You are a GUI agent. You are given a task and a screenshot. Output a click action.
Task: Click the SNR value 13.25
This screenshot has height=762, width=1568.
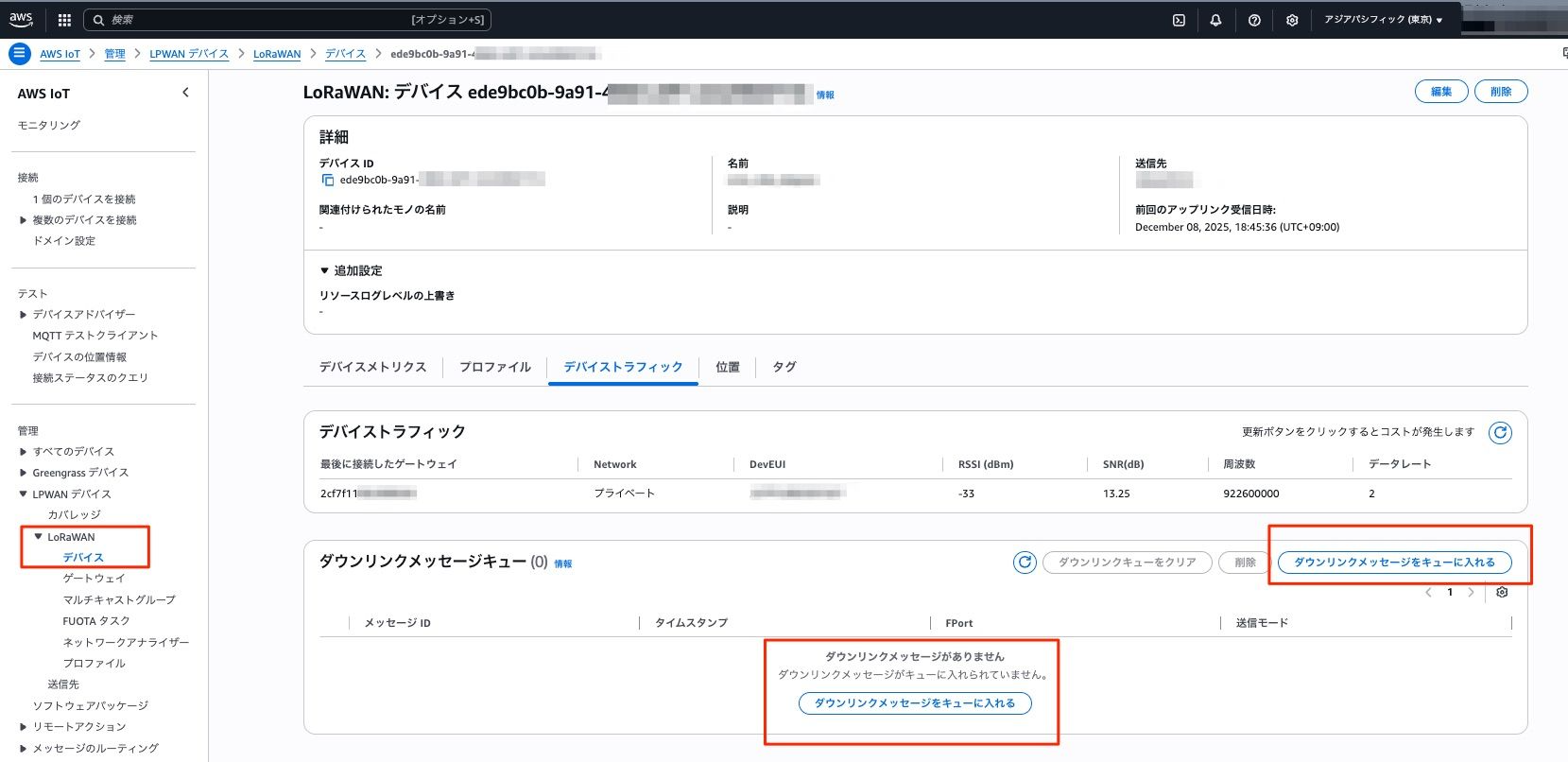pyautogui.click(x=1116, y=494)
